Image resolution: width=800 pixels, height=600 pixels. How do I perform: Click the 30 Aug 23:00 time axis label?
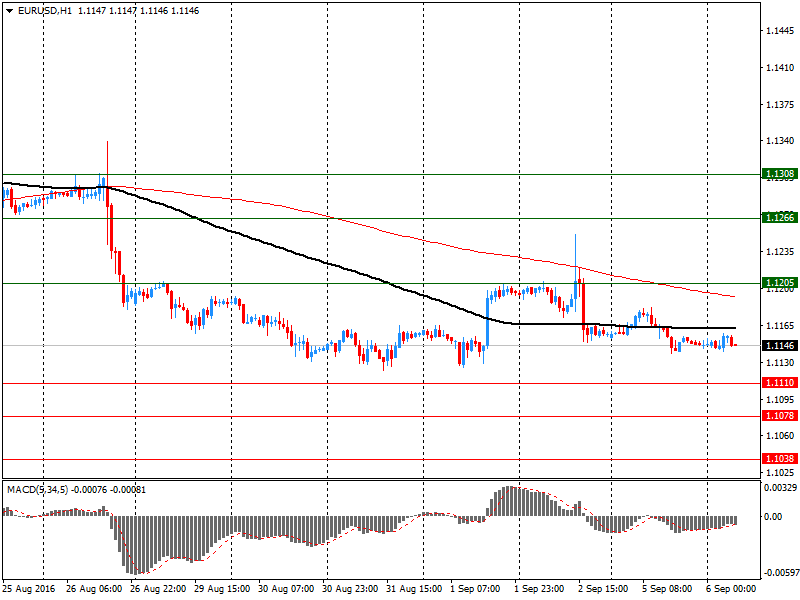click(x=350, y=589)
